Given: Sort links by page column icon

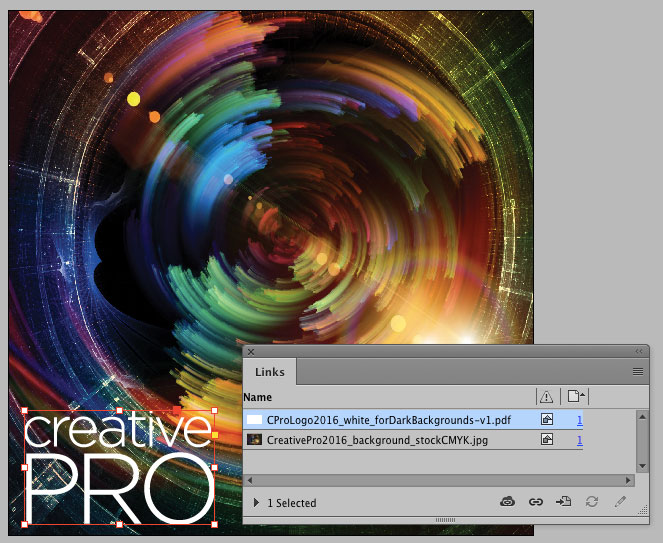Looking at the screenshot, I should point(575,396).
